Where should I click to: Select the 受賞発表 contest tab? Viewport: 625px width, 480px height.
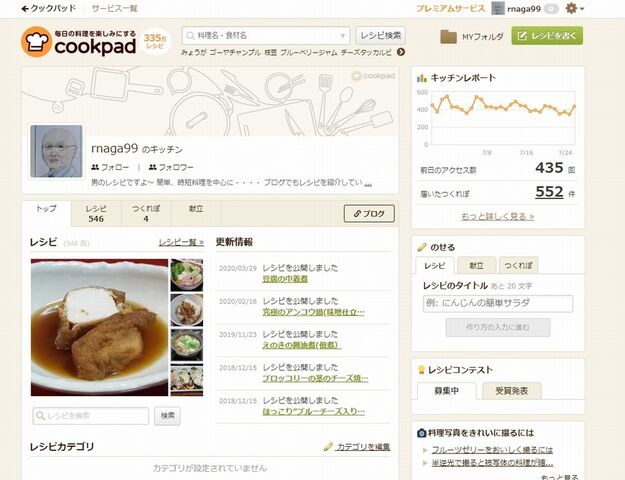pyautogui.click(x=512, y=391)
